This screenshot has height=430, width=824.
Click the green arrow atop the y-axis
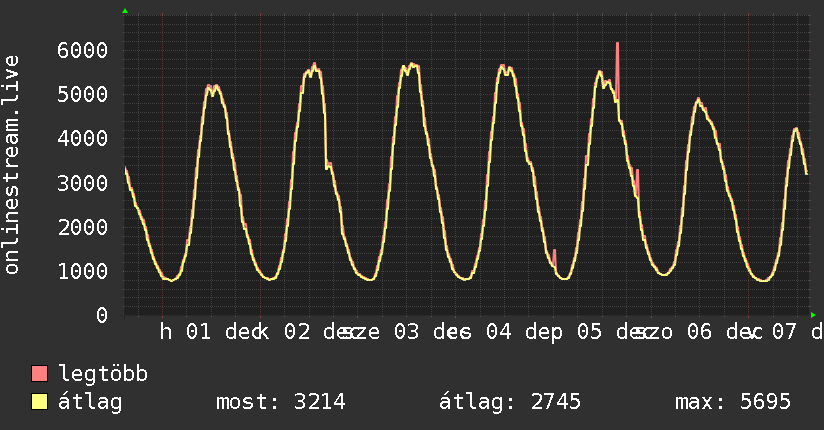pyautogui.click(x=124, y=11)
